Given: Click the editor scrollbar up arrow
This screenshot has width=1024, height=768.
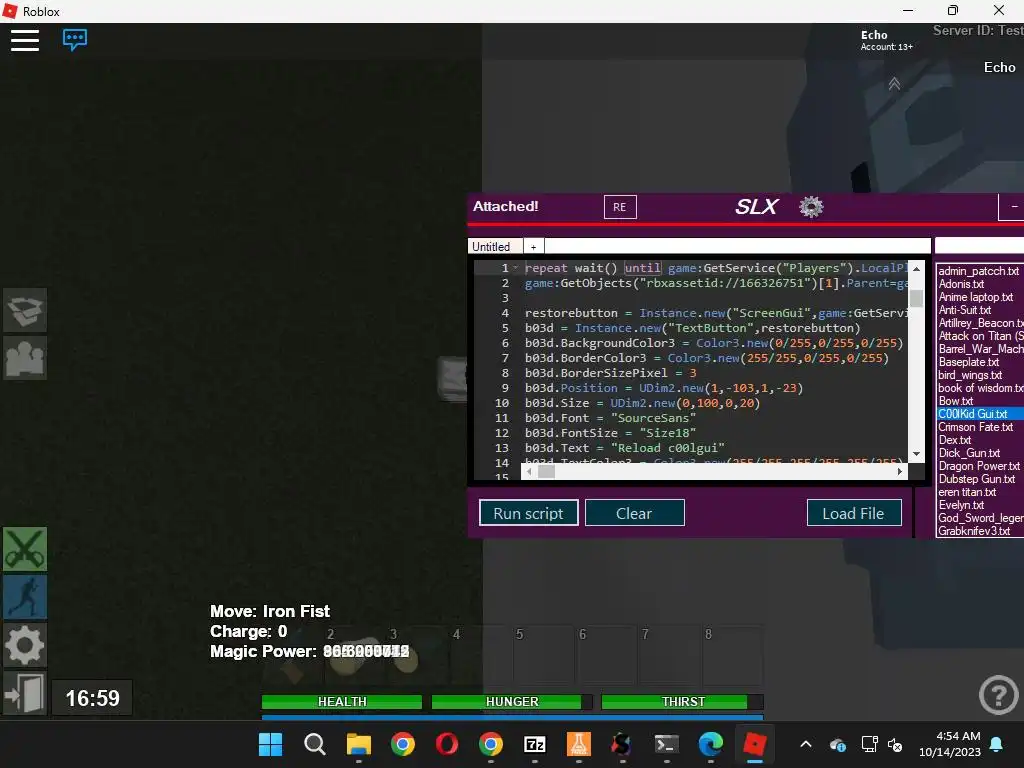Looking at the screenshot, I should click(x=916, y=268).
